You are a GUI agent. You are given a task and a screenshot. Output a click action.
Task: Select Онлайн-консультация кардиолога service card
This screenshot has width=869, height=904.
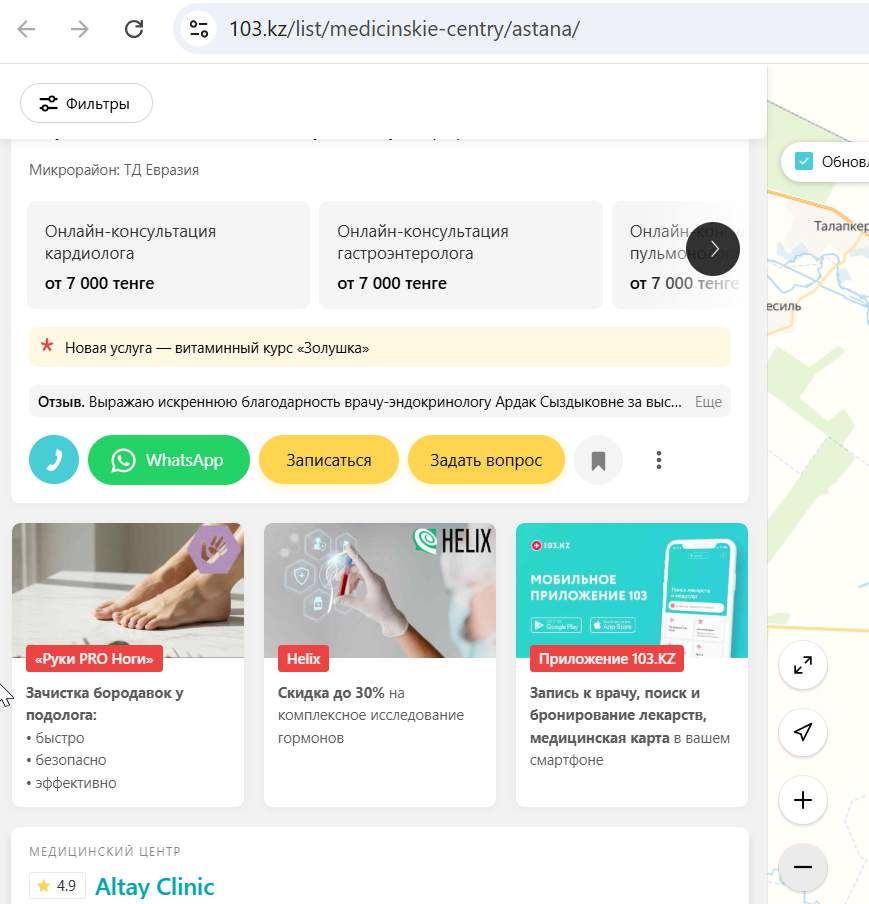click(168, 255)
